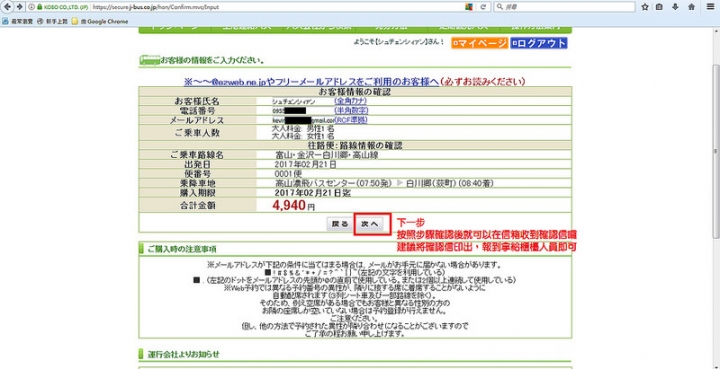Screen dimensions: 720x369
Task: Click the green padlock security icon
Action: 39,7
